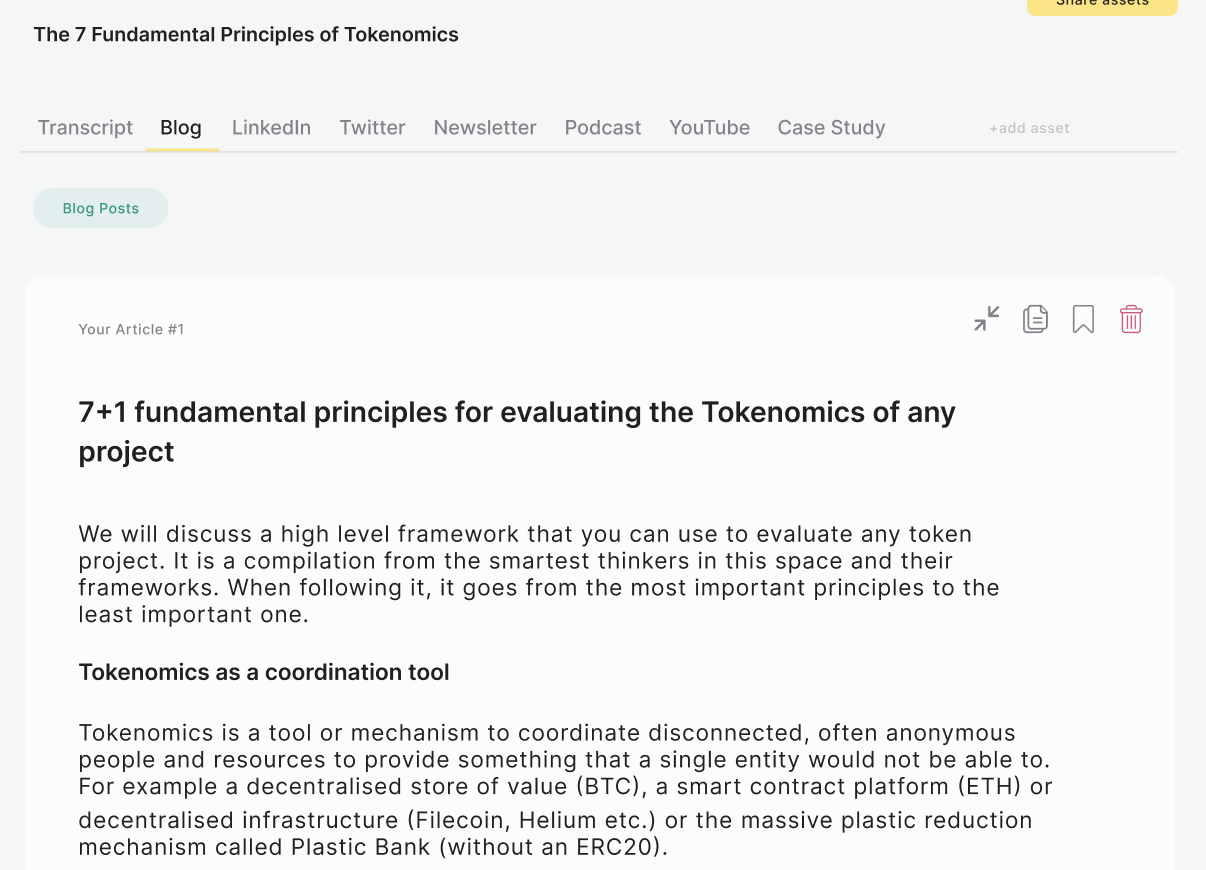Collapse the article with the minimize arrows icon
Image resolution: width=1206 pixels, height=870 pixels.
(x=987, y=319)
